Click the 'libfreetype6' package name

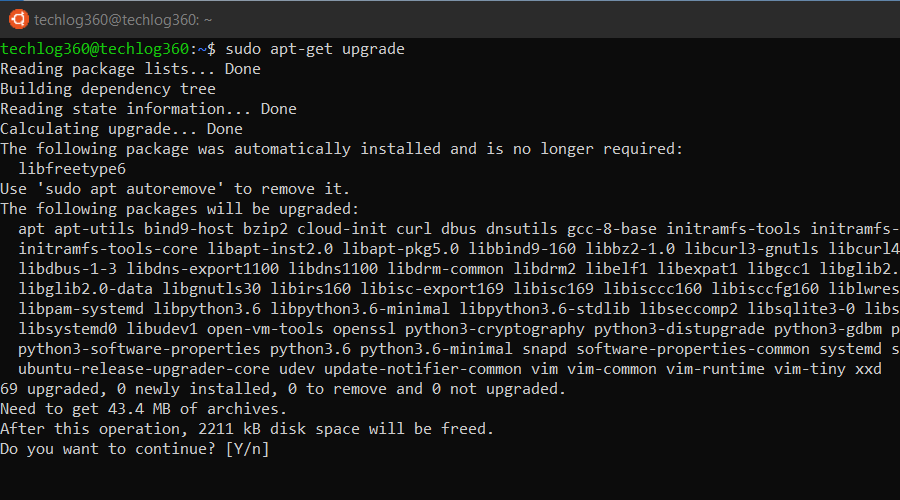[72, 169]
